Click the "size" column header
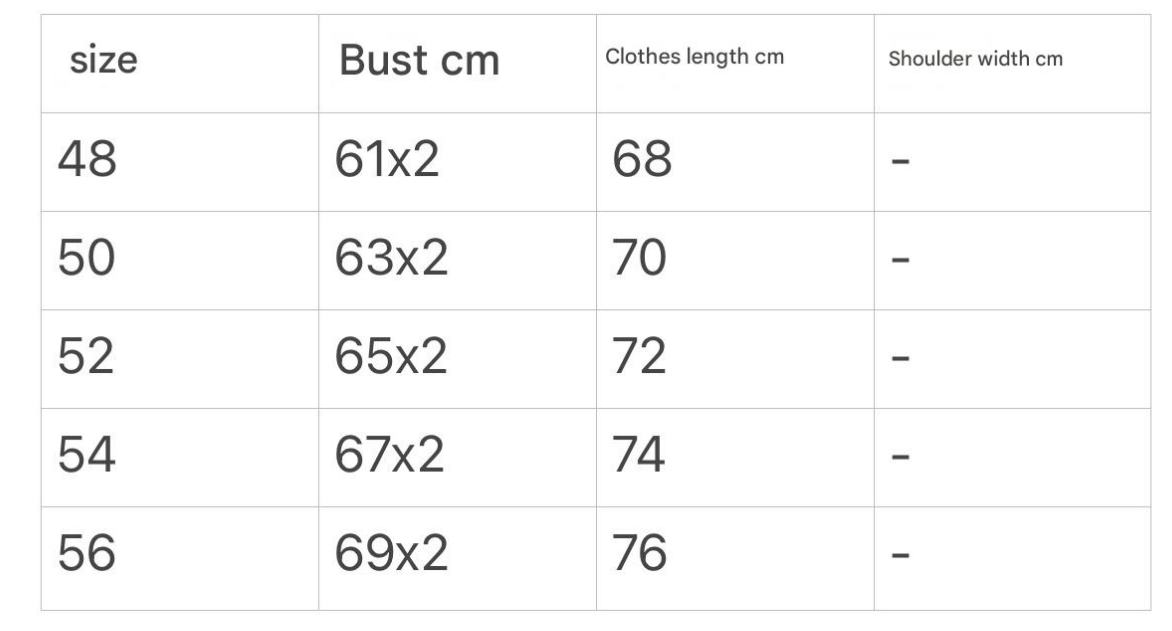1172x631 pixels. point(104,62)
